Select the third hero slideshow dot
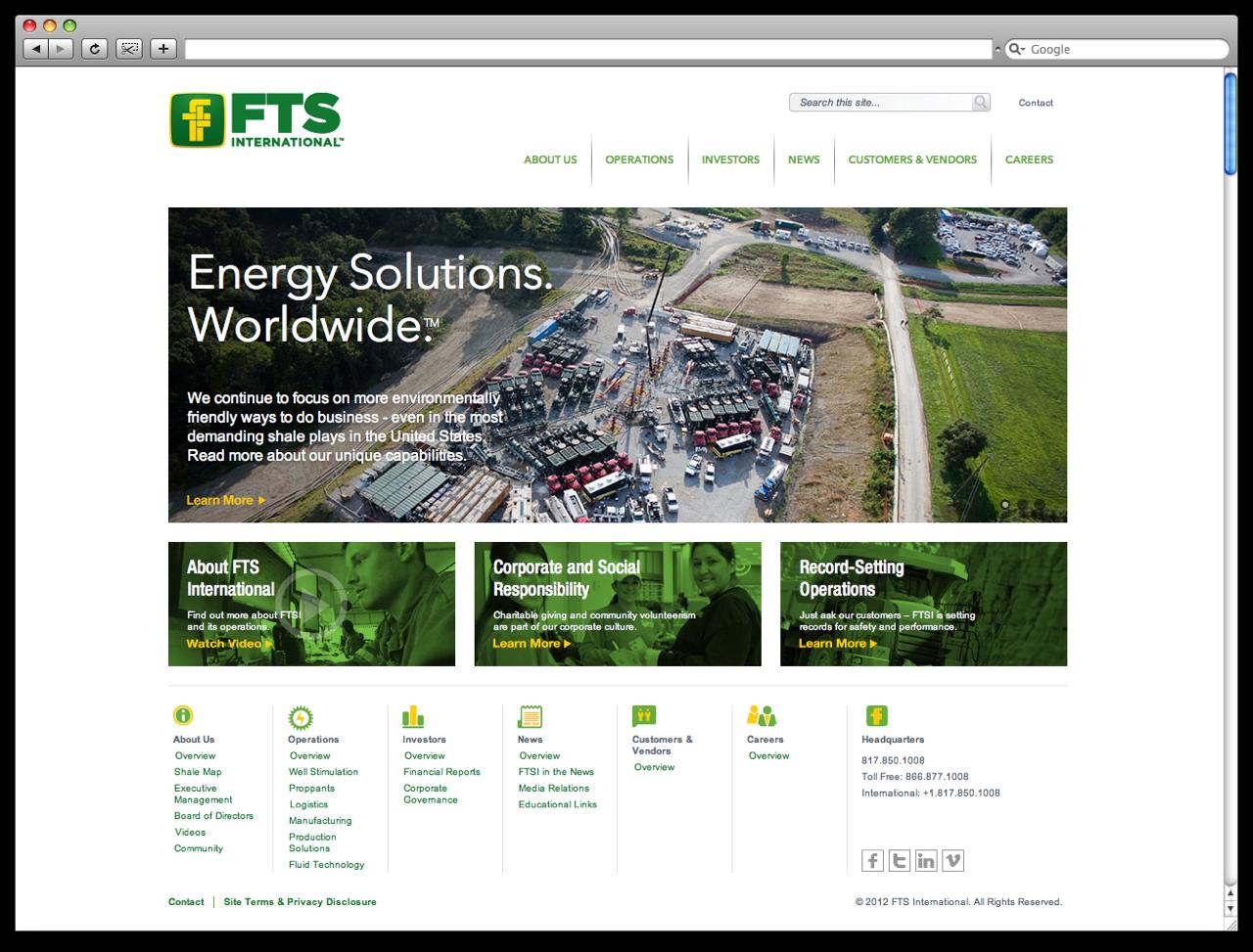 coord(1040,505)
